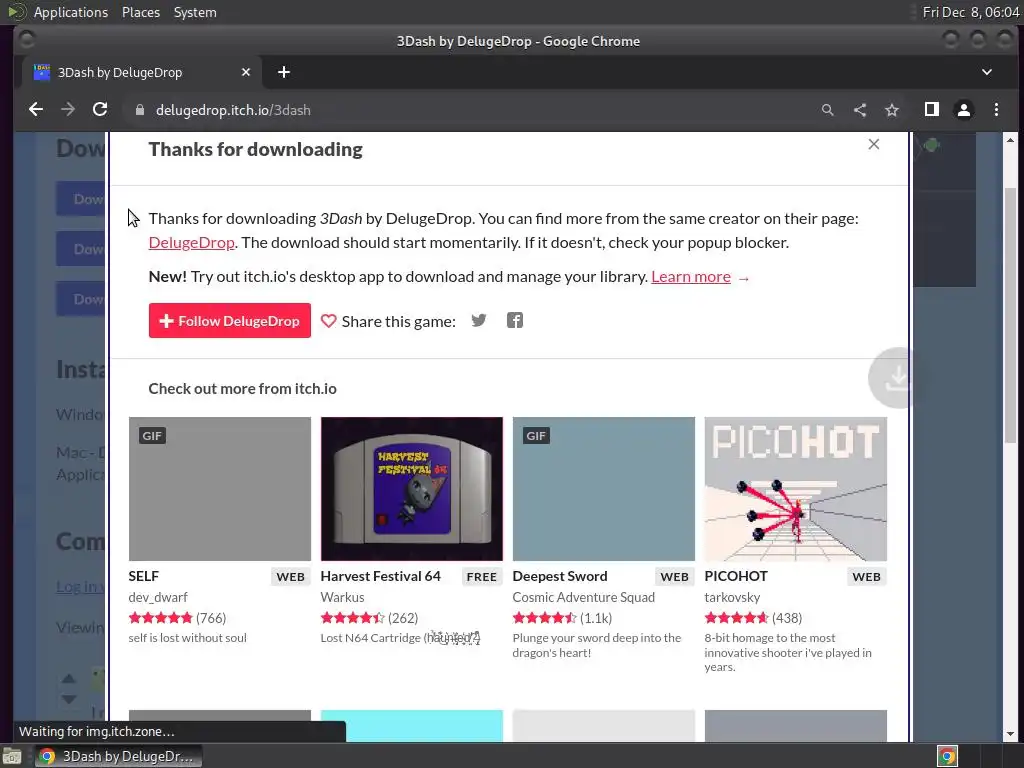Click the GIF badge on Deepest Sword
1024x768 pixels.
coord(536,436)
